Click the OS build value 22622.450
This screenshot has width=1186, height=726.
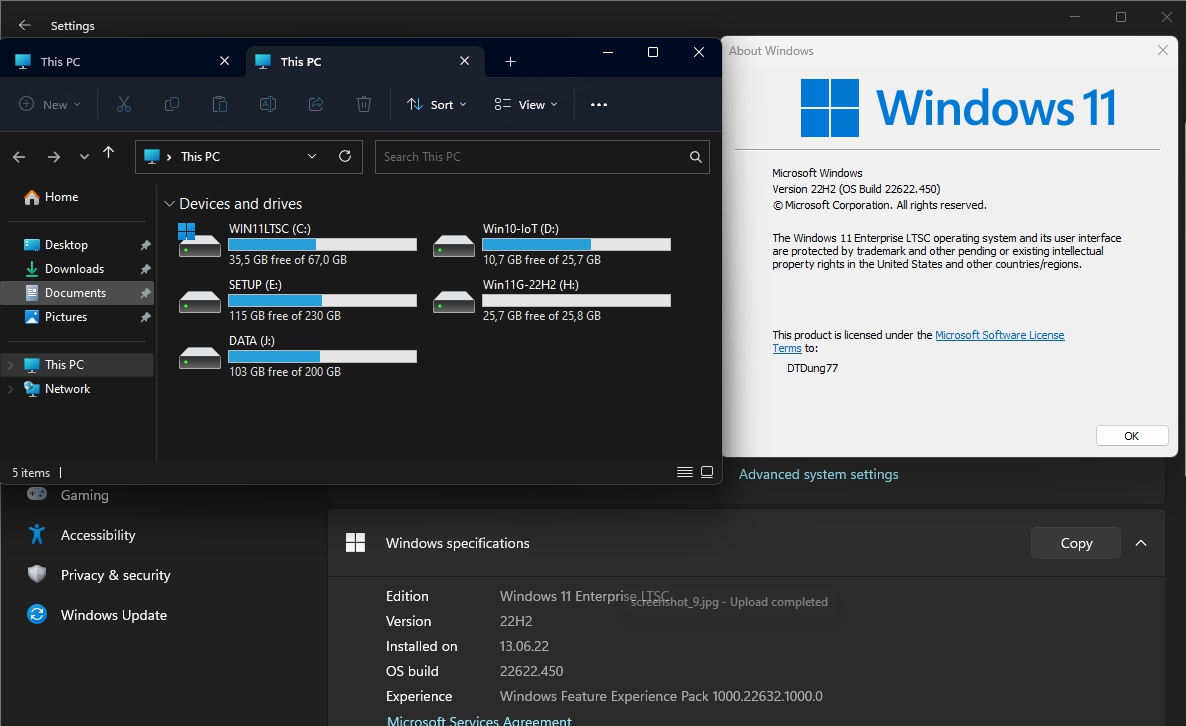531,671
